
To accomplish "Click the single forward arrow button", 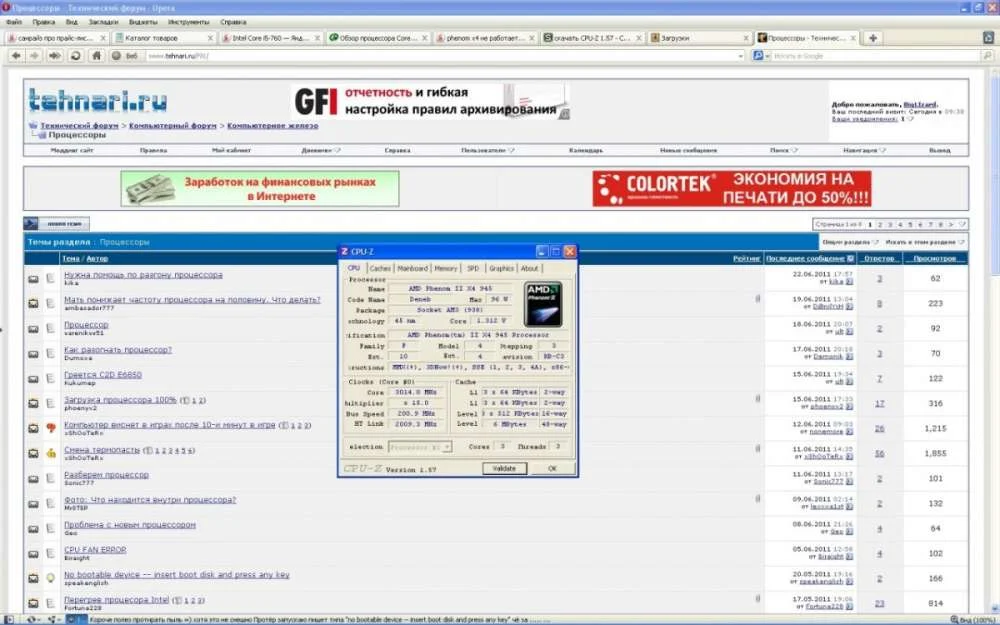I will [x=34, y=55].
